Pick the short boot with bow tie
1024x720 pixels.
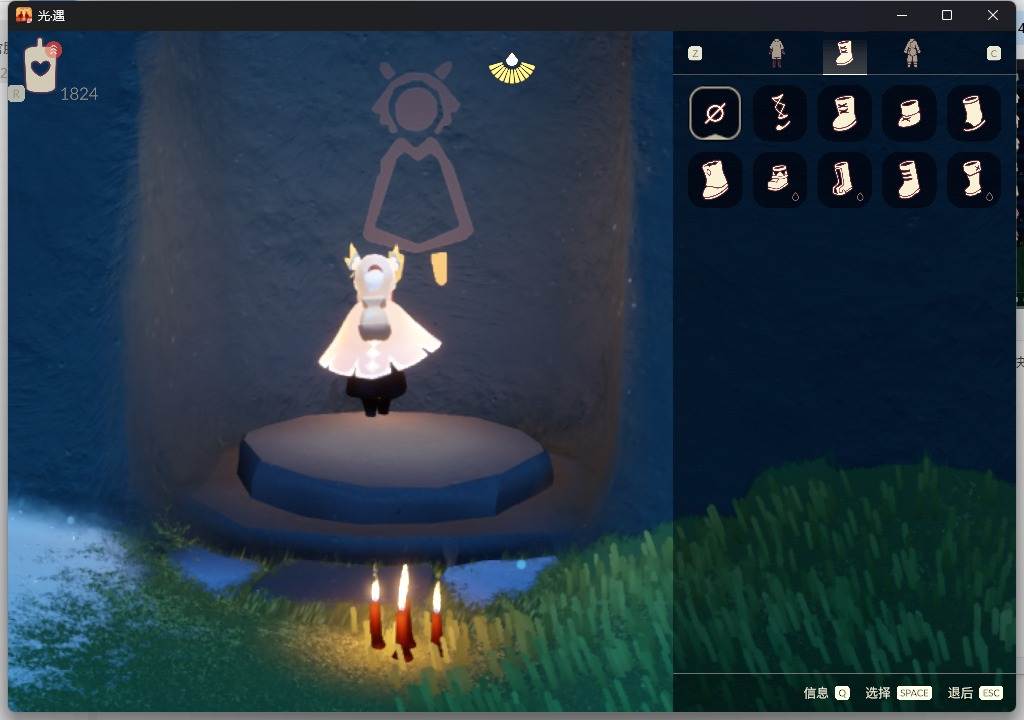(x=909, y=113)
